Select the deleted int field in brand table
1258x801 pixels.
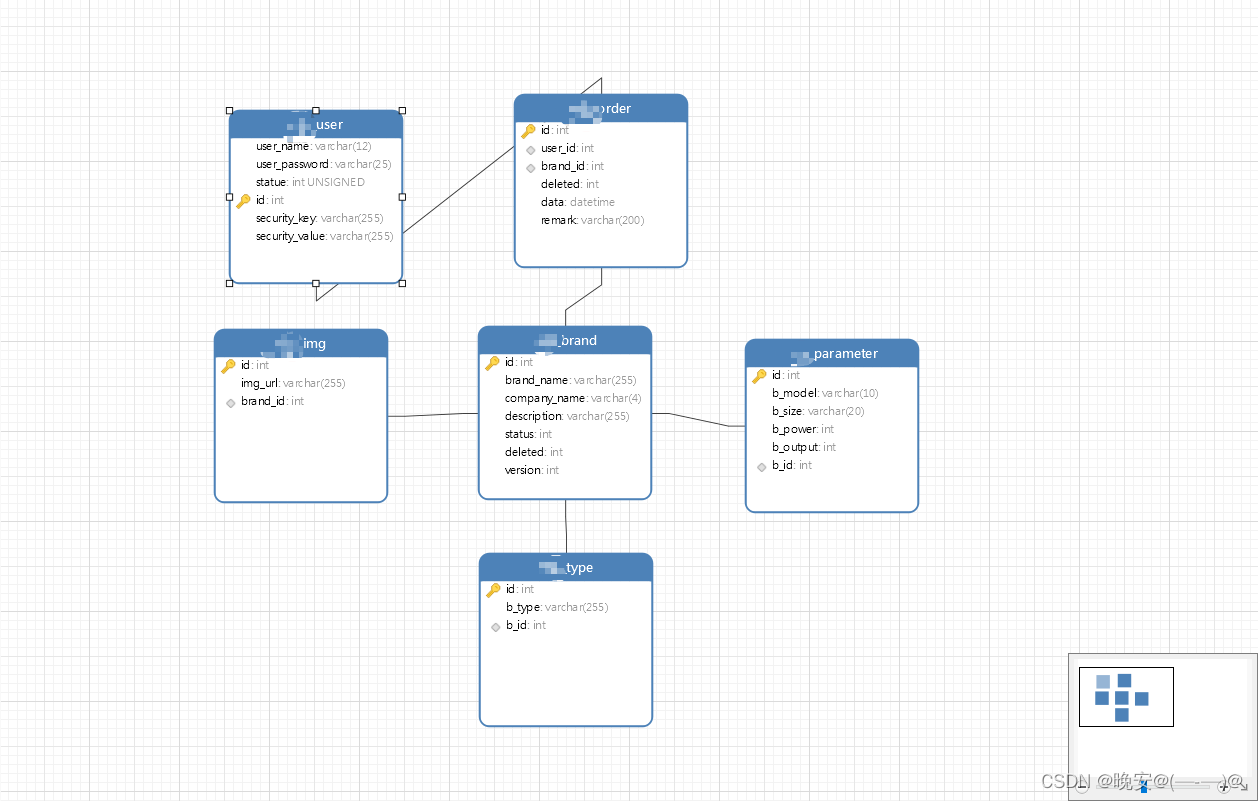point(534,453)
